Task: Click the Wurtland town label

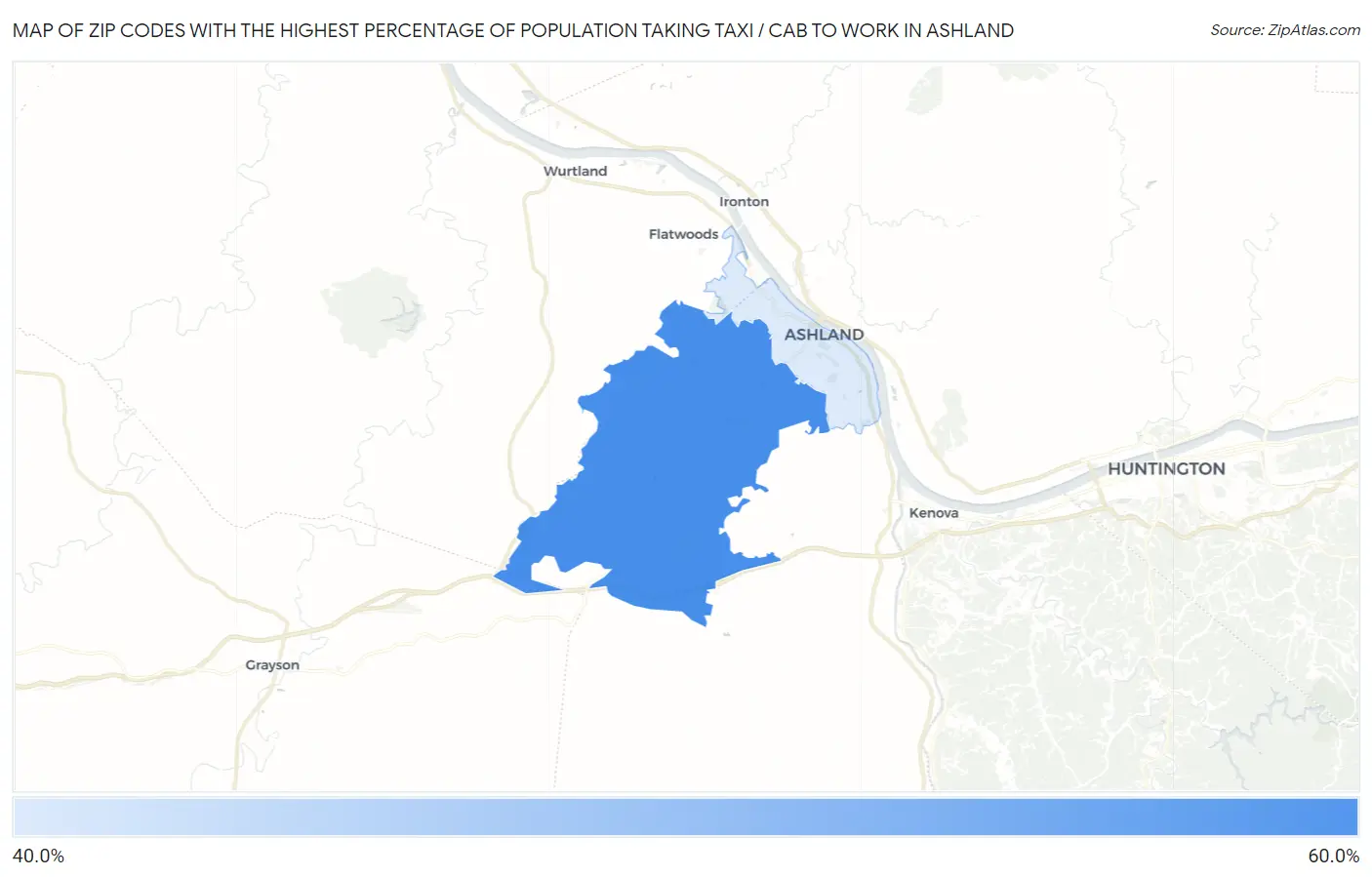Action: [575, 171]
